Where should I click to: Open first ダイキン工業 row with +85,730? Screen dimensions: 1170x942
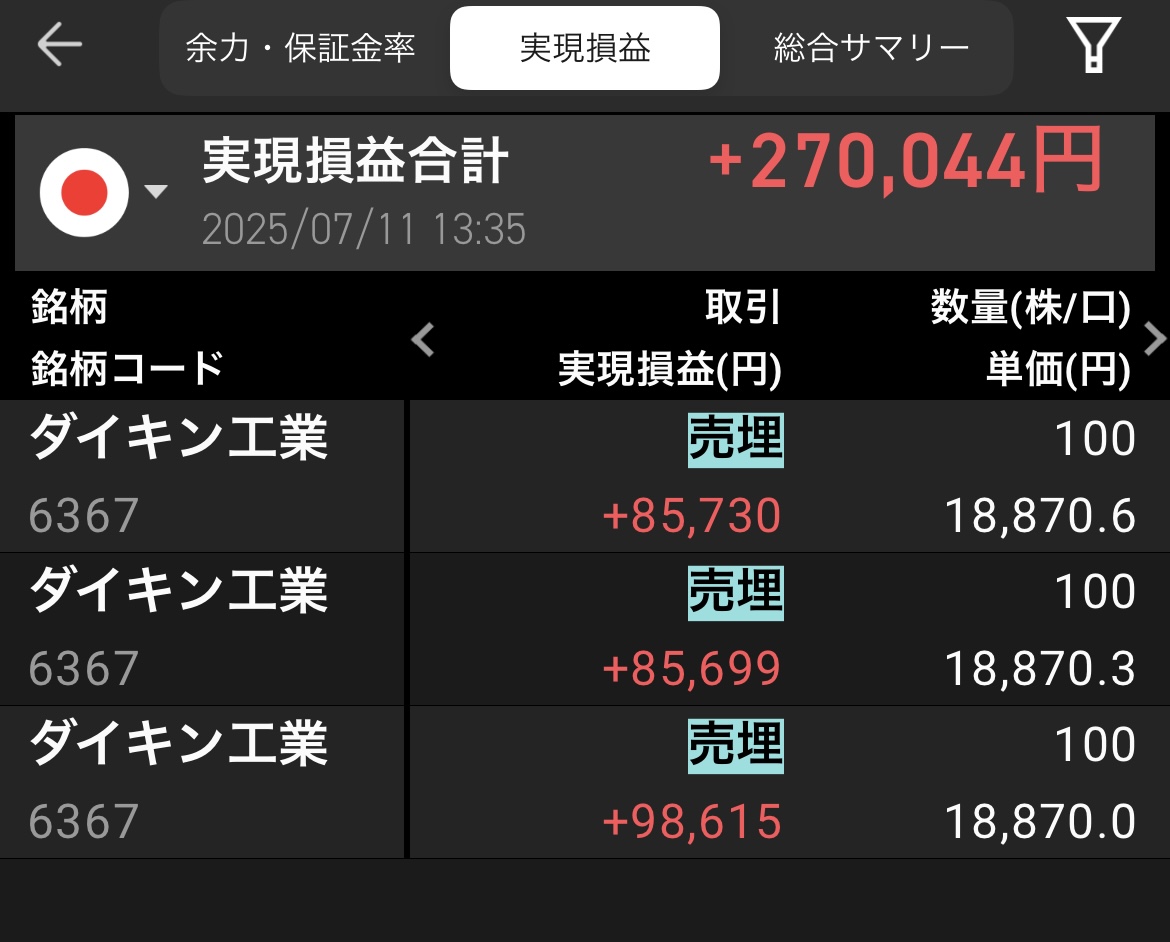pyautogui.click(x=585, y=476)
